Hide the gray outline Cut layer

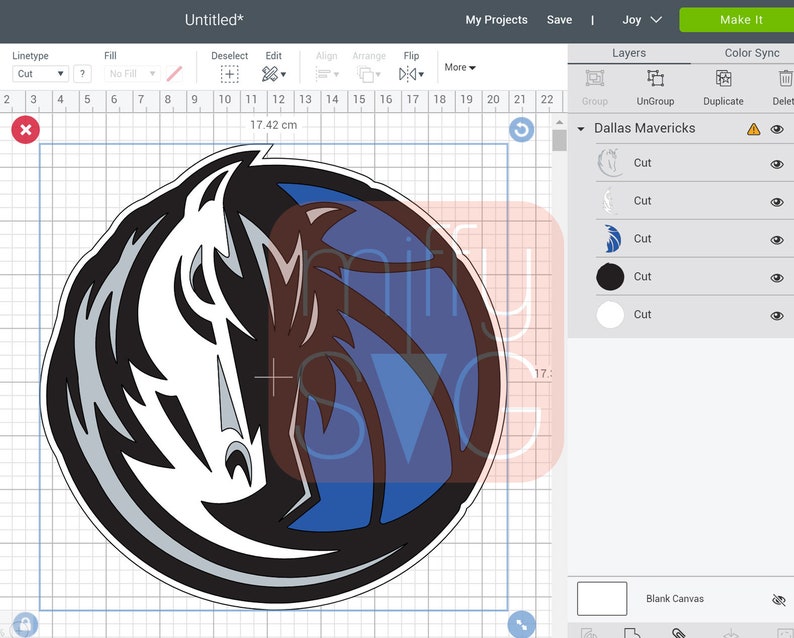pyautogui.click(x=777, y=164)
